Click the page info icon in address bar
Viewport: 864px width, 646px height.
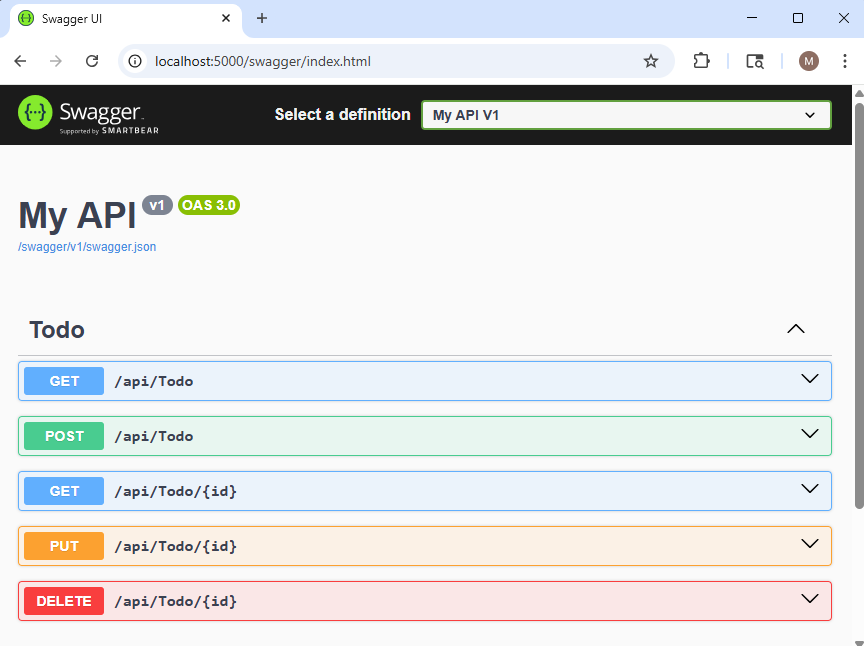(x=134, y=61)
